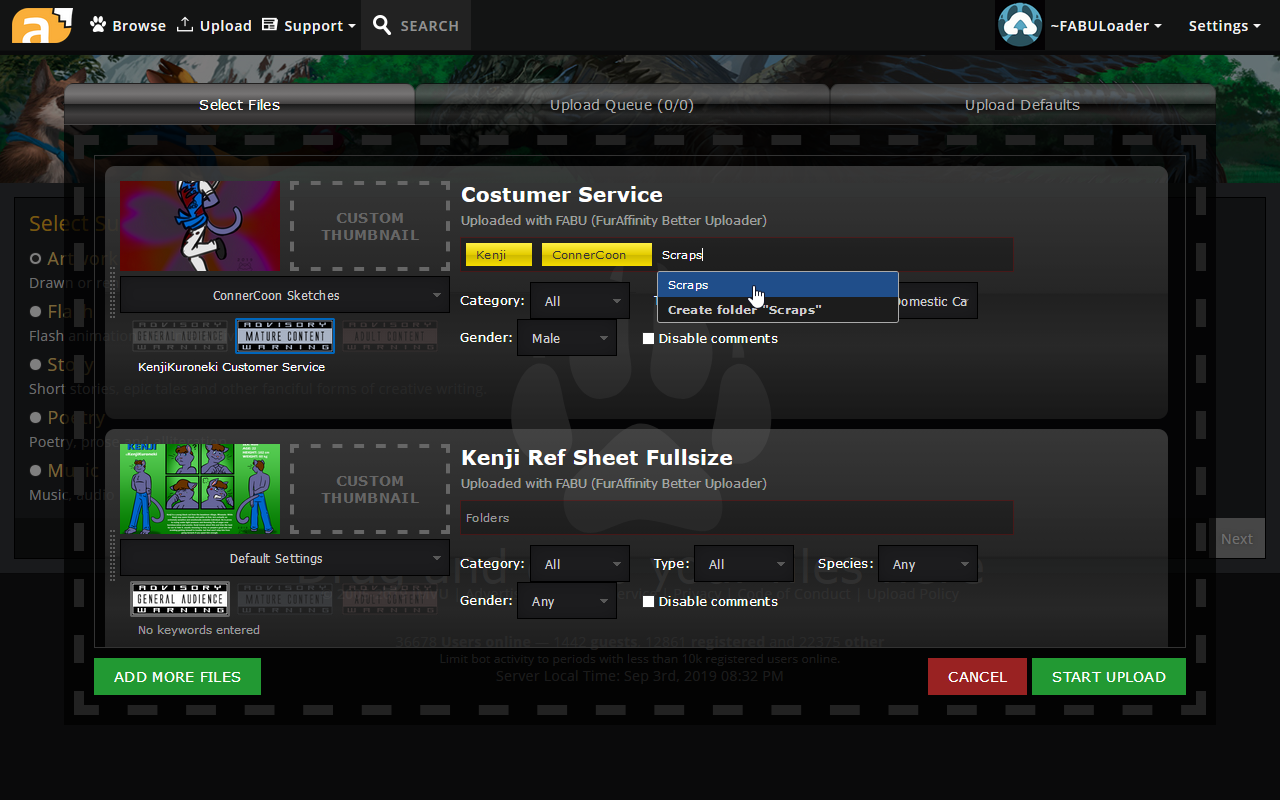This screenshot has width=1280, height=800.
Task: Select Adult Content rating for Kenji Ref Sheet
Action: point(390,599)
